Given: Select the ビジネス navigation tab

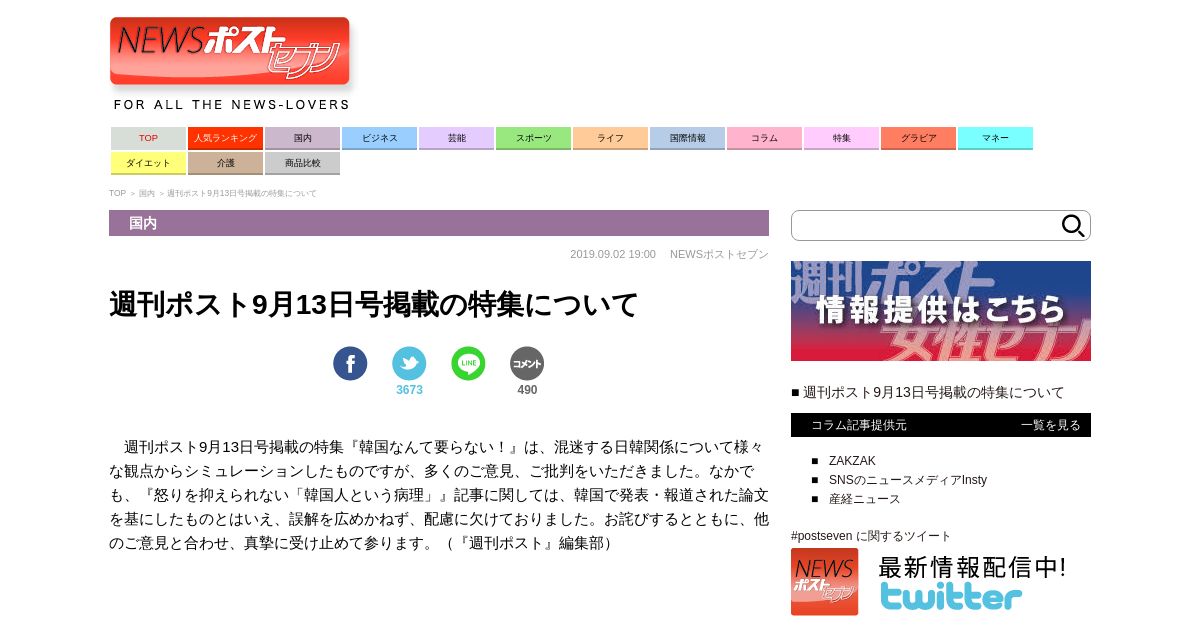Looking at the screenshot, I should tap(379, 138).
